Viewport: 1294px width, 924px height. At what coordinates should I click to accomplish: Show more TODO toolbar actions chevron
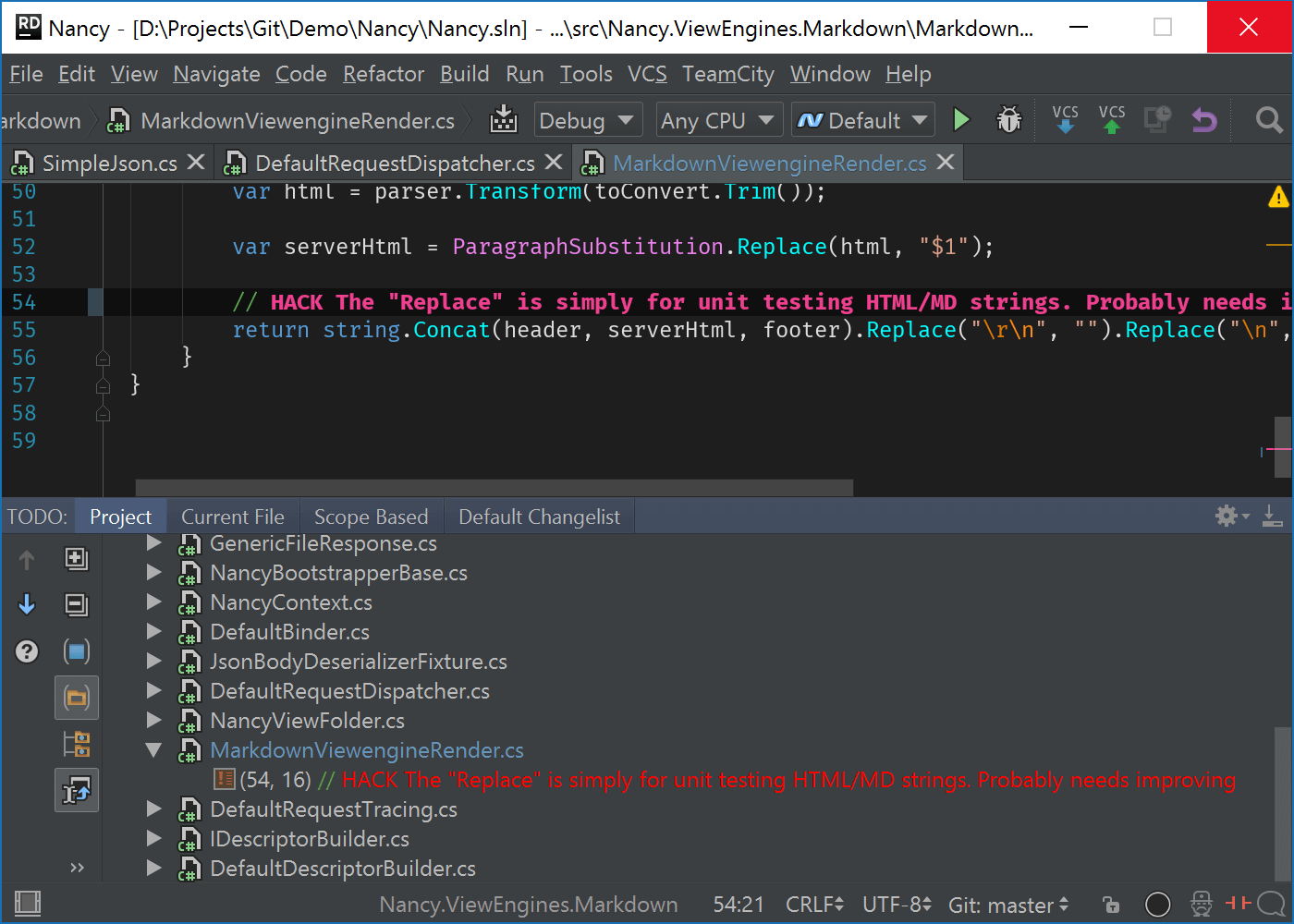point(77,867)
